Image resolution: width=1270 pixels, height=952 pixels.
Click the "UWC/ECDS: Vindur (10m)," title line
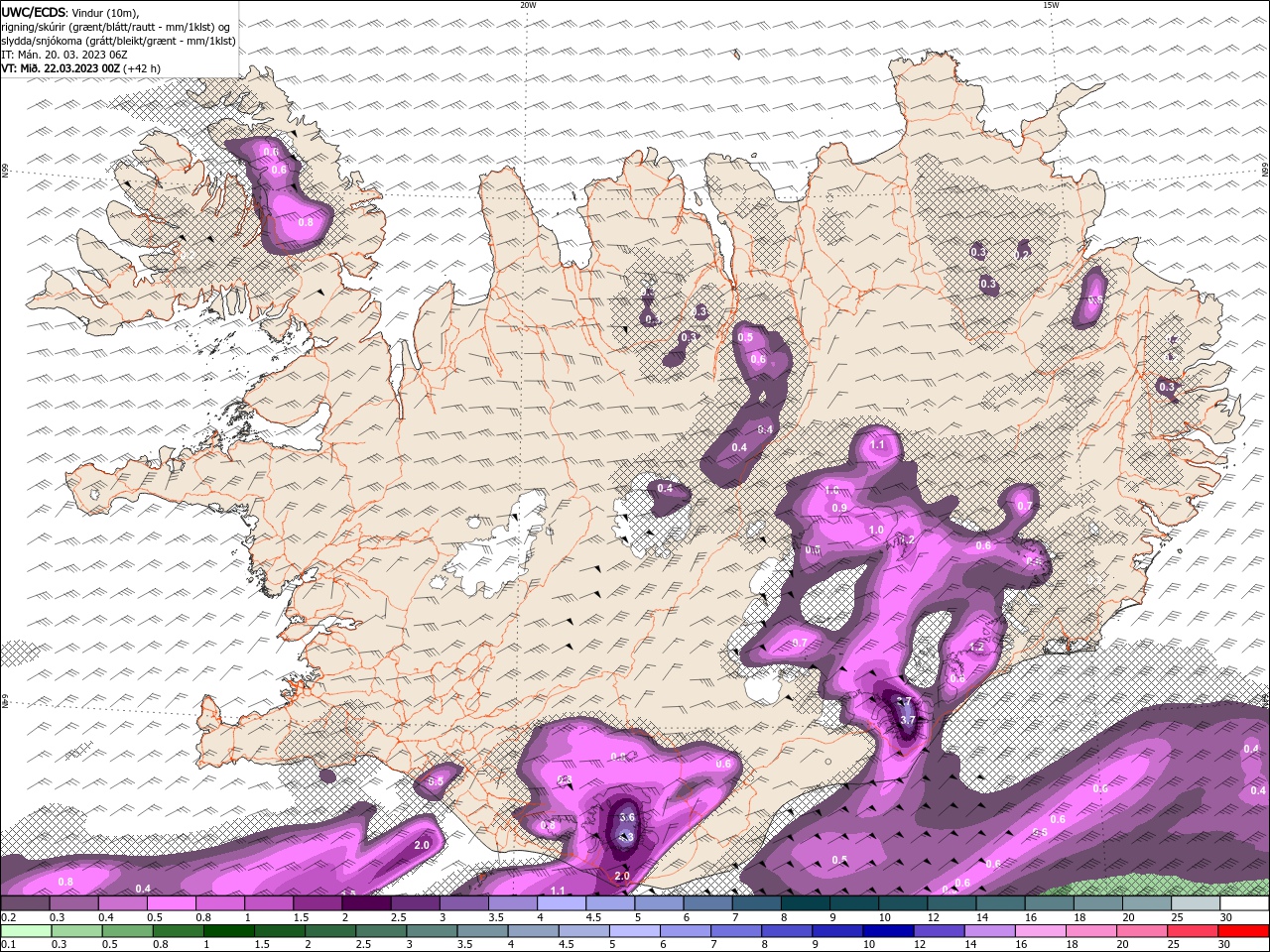70,12
